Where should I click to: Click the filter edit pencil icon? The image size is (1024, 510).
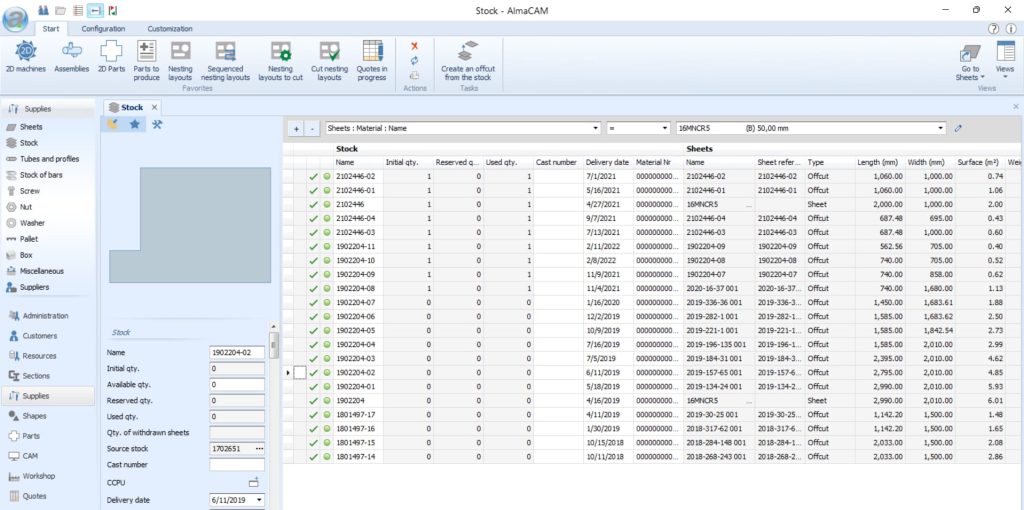click(x=958, y=128)
